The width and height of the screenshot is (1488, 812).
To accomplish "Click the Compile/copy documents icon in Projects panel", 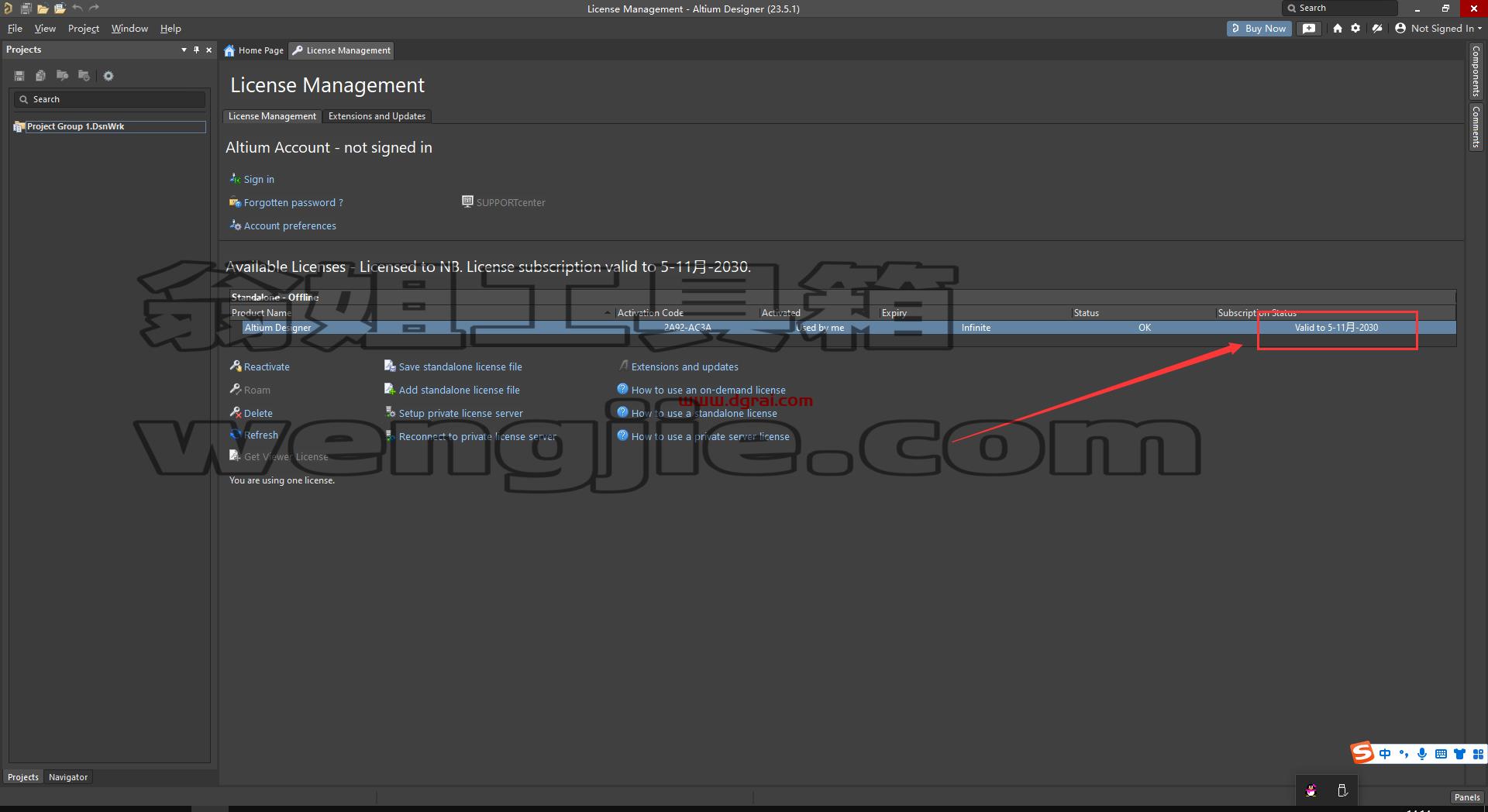I will 40,76.
